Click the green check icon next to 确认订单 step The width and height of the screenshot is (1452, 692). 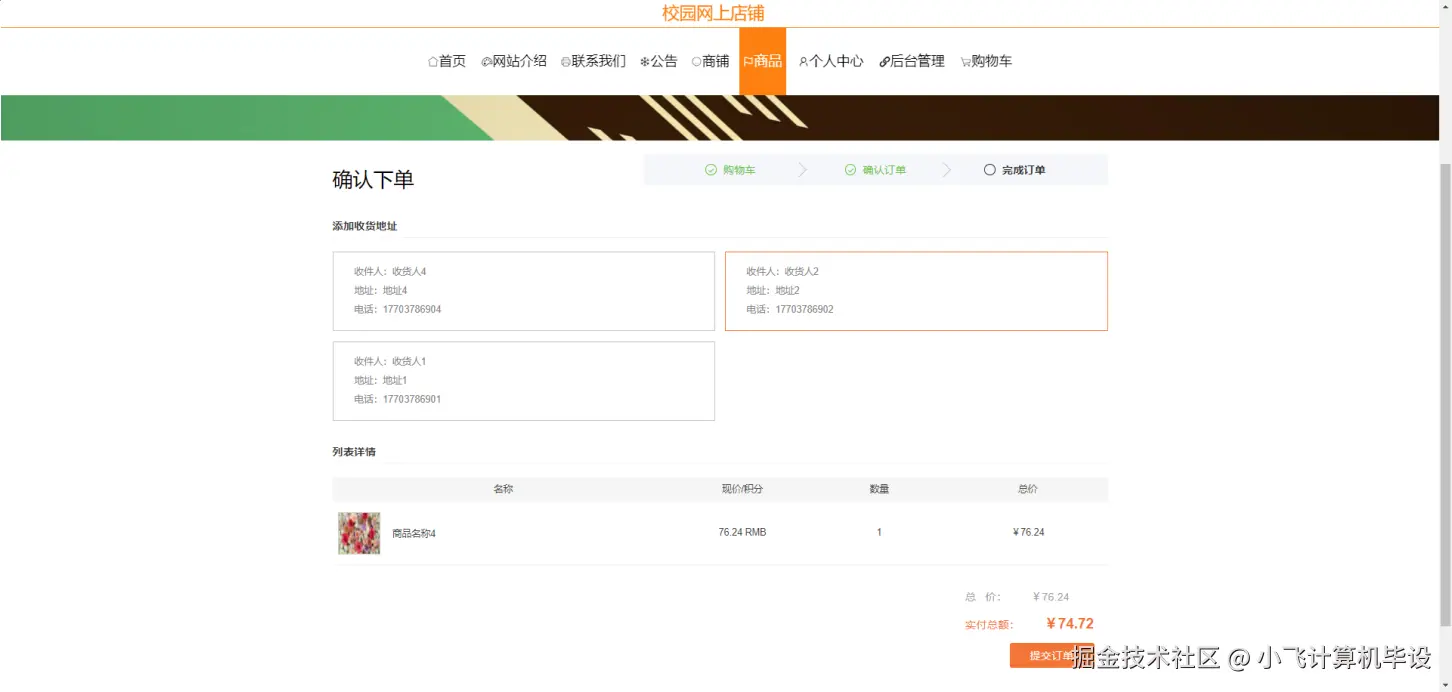(850, 170)
